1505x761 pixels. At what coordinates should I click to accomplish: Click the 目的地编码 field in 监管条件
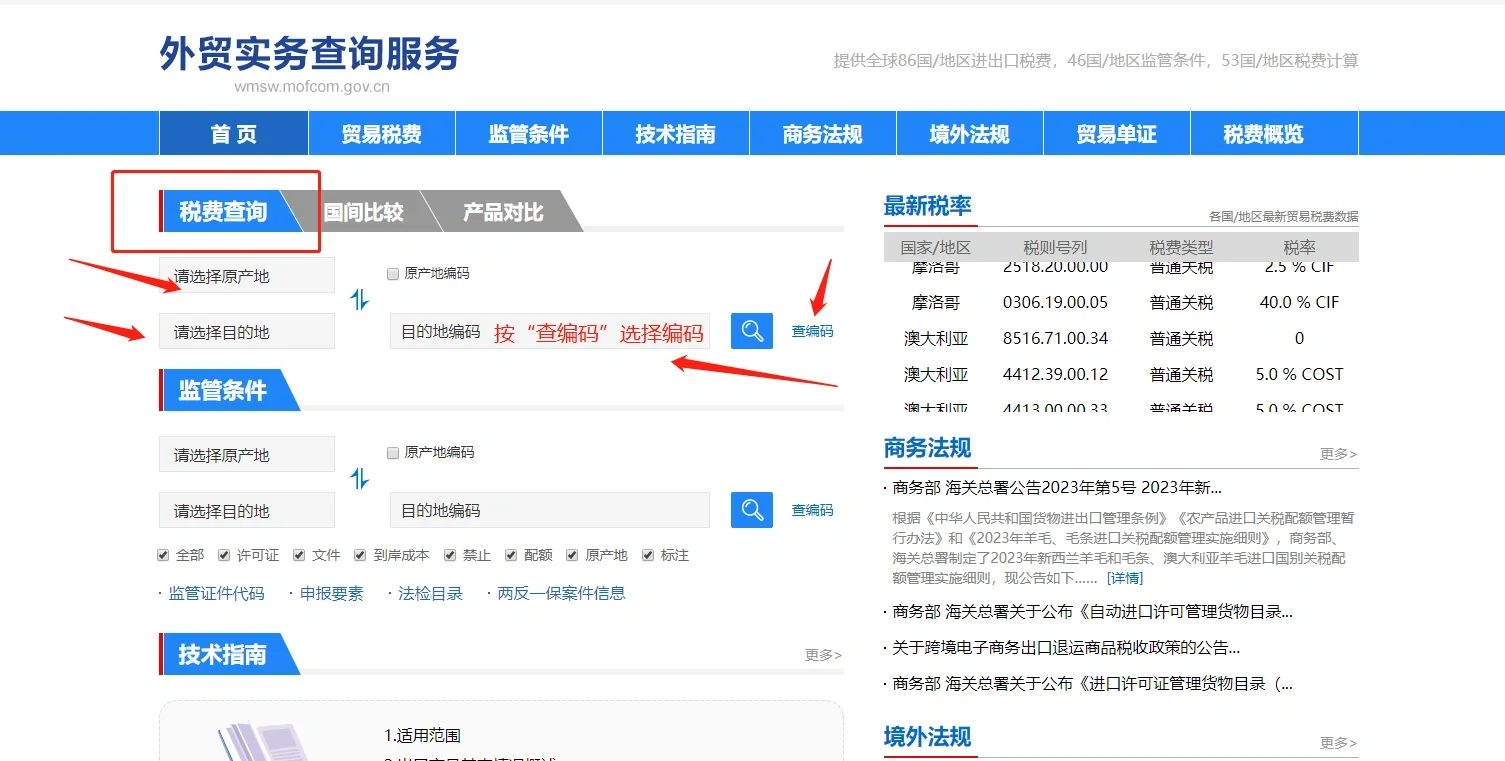tap(550, 511)
